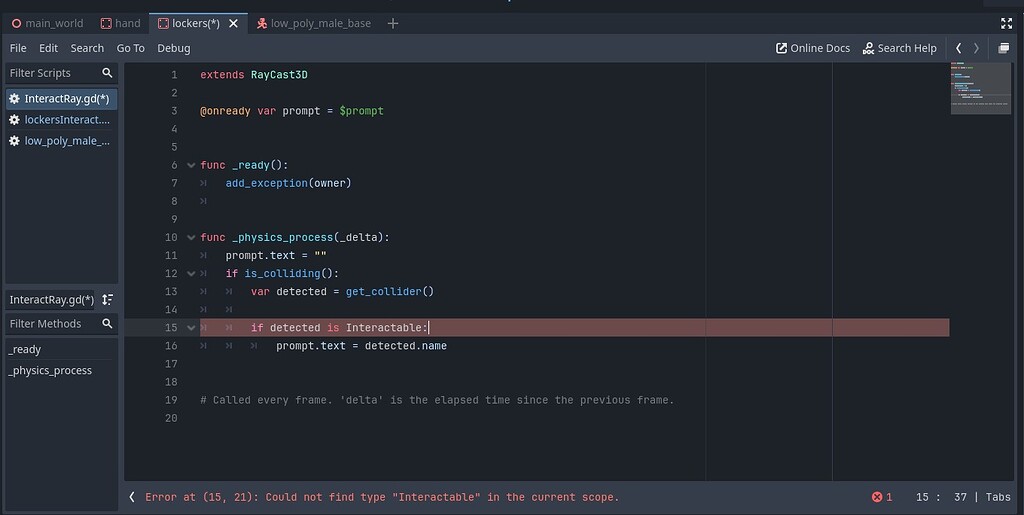1024x515 pixels.
Task: Open the File menu
Action: pyautogui.click(x=18, y=48)
